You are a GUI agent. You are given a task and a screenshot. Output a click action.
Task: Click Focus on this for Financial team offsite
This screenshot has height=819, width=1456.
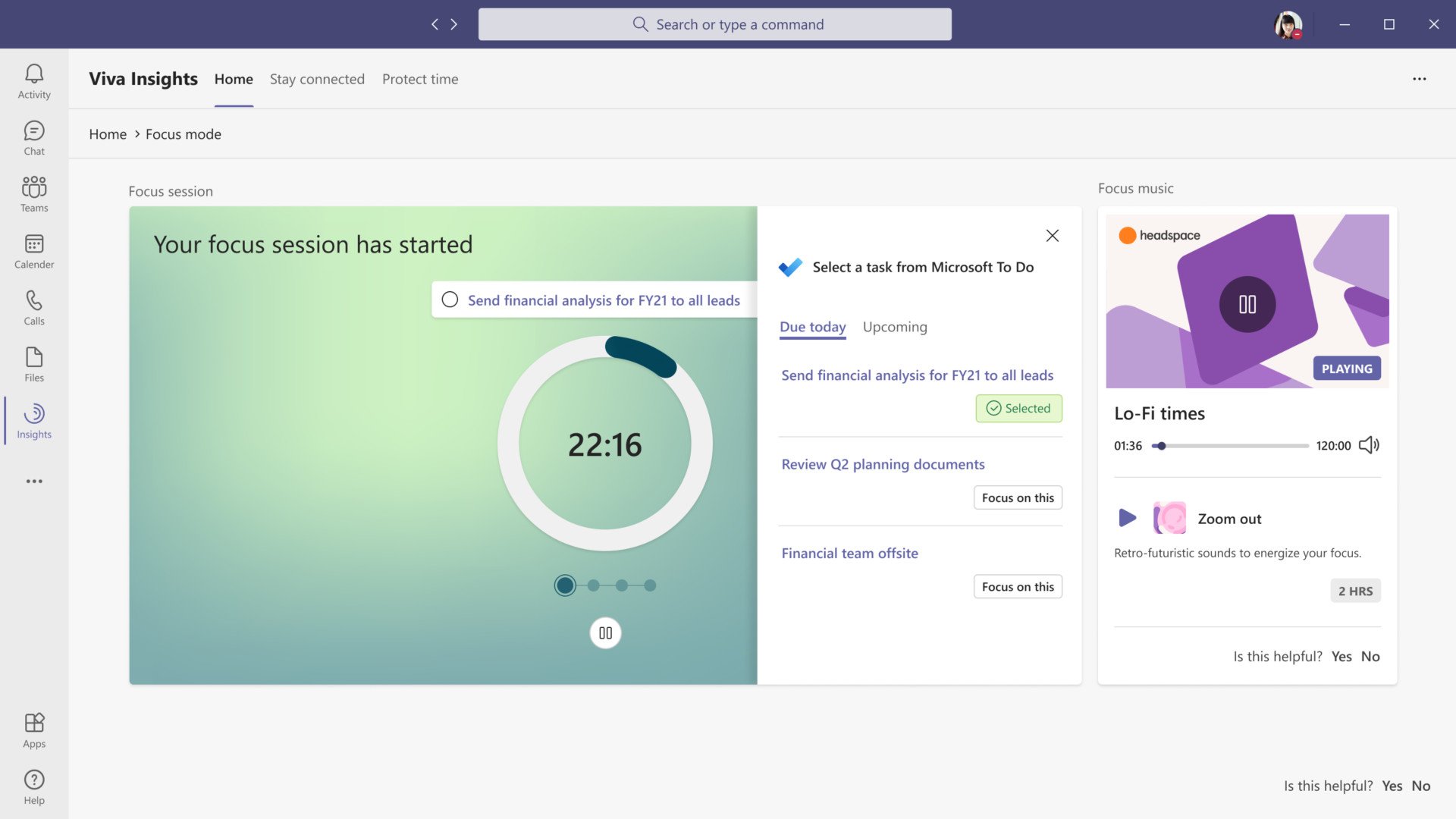[x=1017, y=586]
